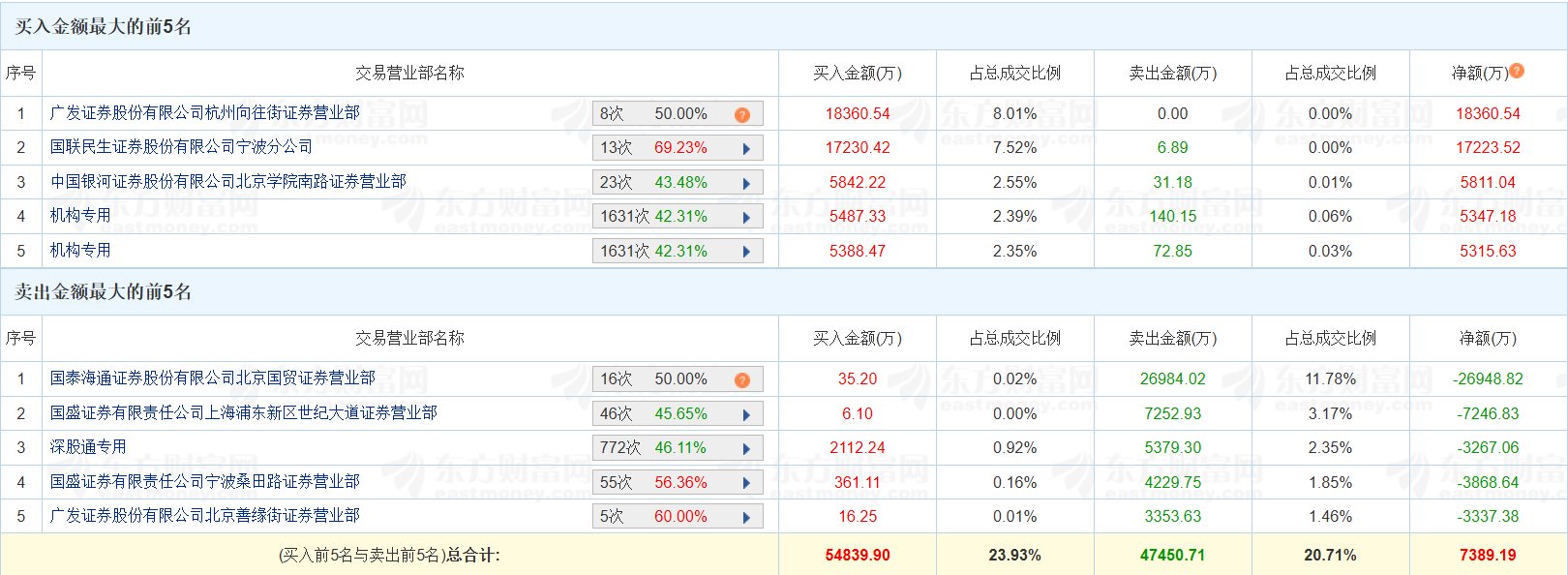Expand arrow for 广发证券北京善缘街 5次 stats
1568x575 pixels.
(x=746, y=517)
